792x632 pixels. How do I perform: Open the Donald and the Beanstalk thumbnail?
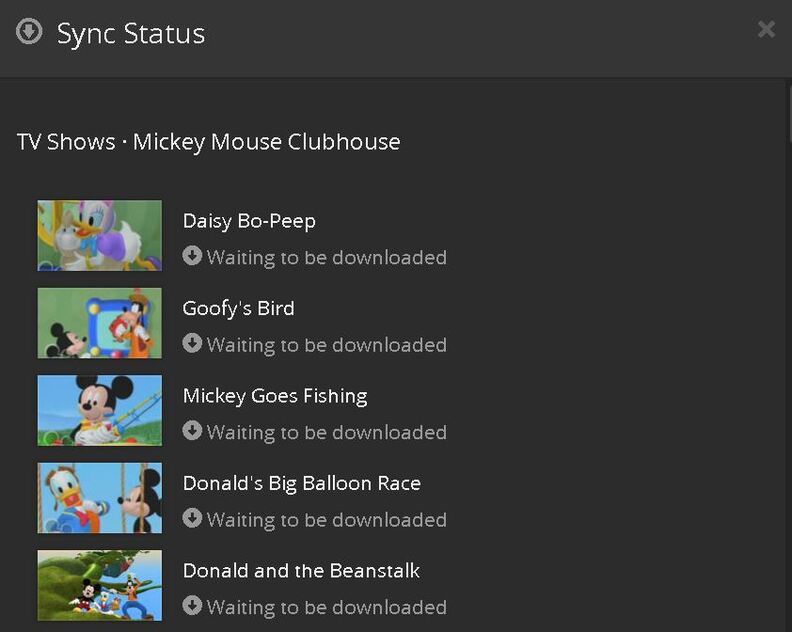click(x=100, y=585)
